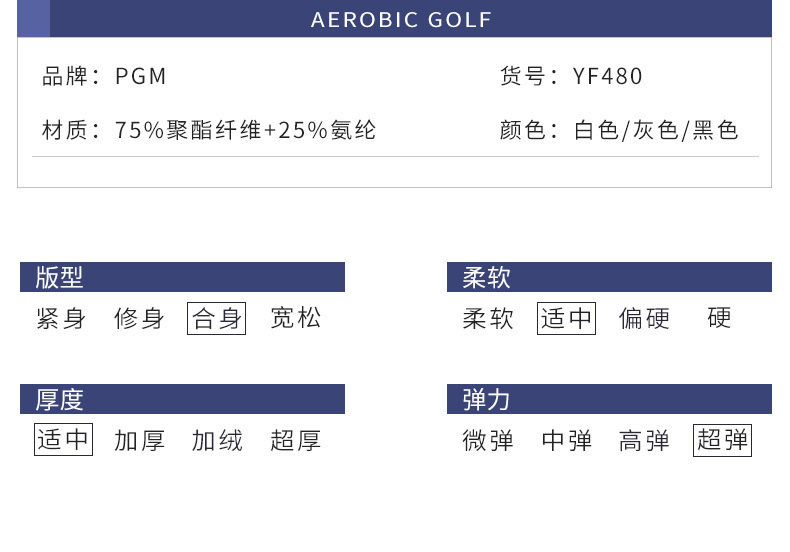Select the 加绒 thickness option
Screen dimensions: 790x552
pyautogui.click(x=217, y=440)
